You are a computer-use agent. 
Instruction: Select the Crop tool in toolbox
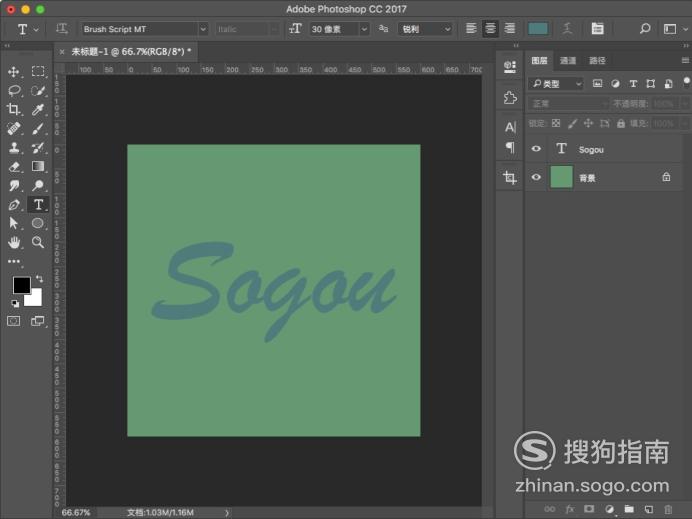pos(13,109)
